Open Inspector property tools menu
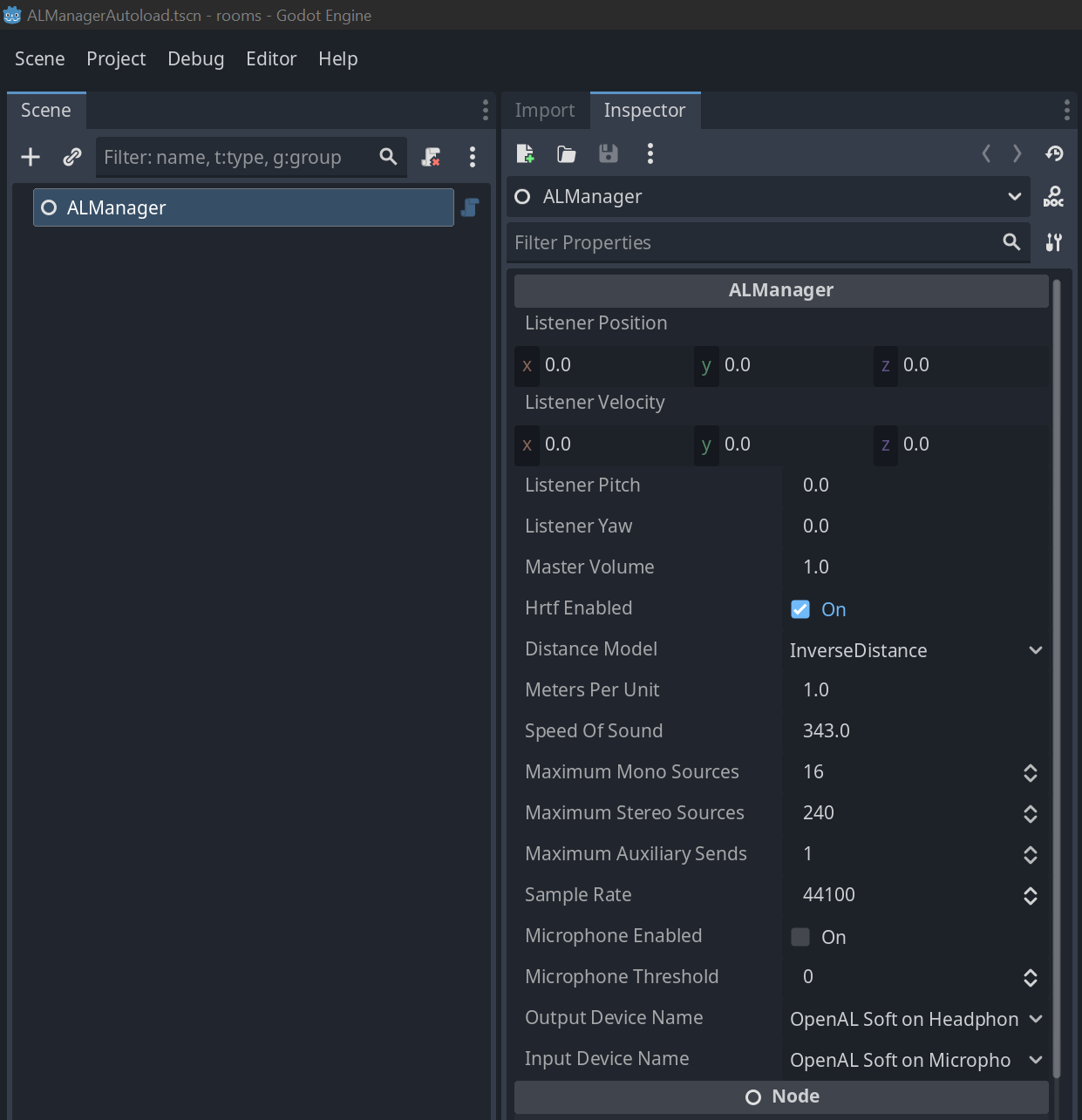The width and height of the screenshot is (1082, 1120). tap(1053, 242)
